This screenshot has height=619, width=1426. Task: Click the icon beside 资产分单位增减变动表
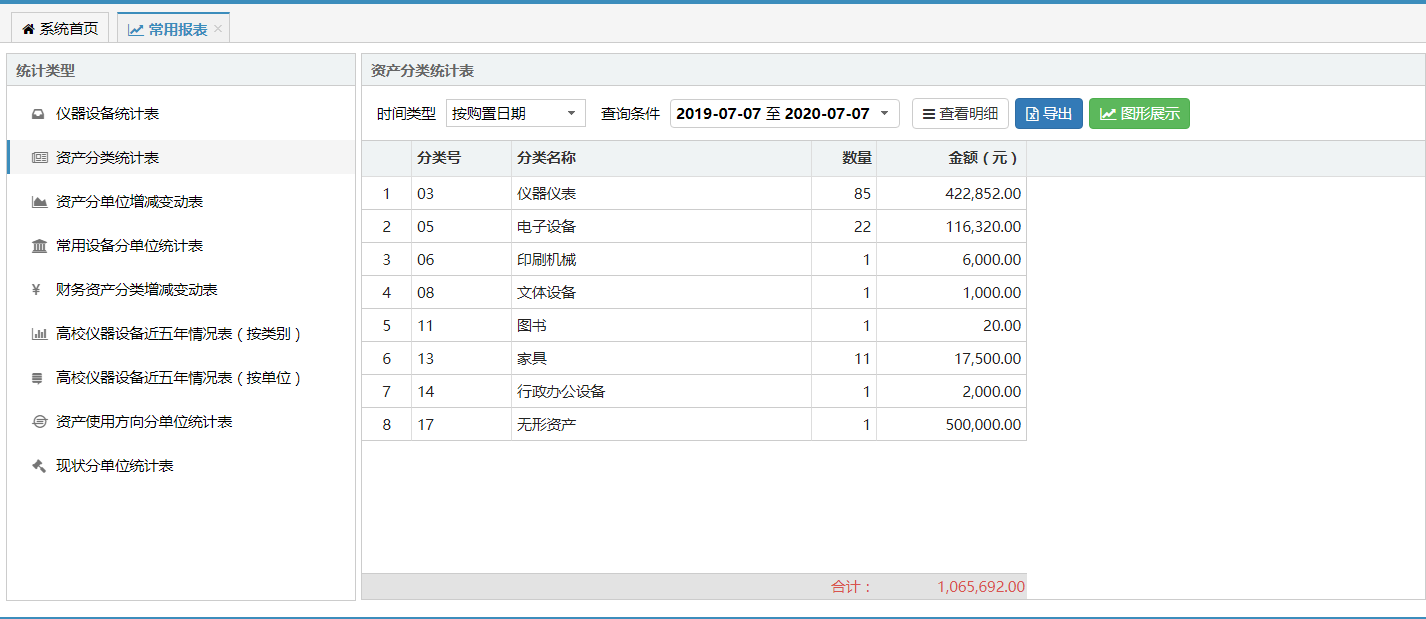pos(39,202)
